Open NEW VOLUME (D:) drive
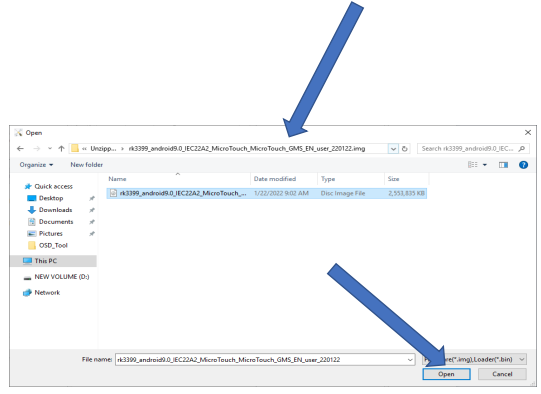 (62, 277)
